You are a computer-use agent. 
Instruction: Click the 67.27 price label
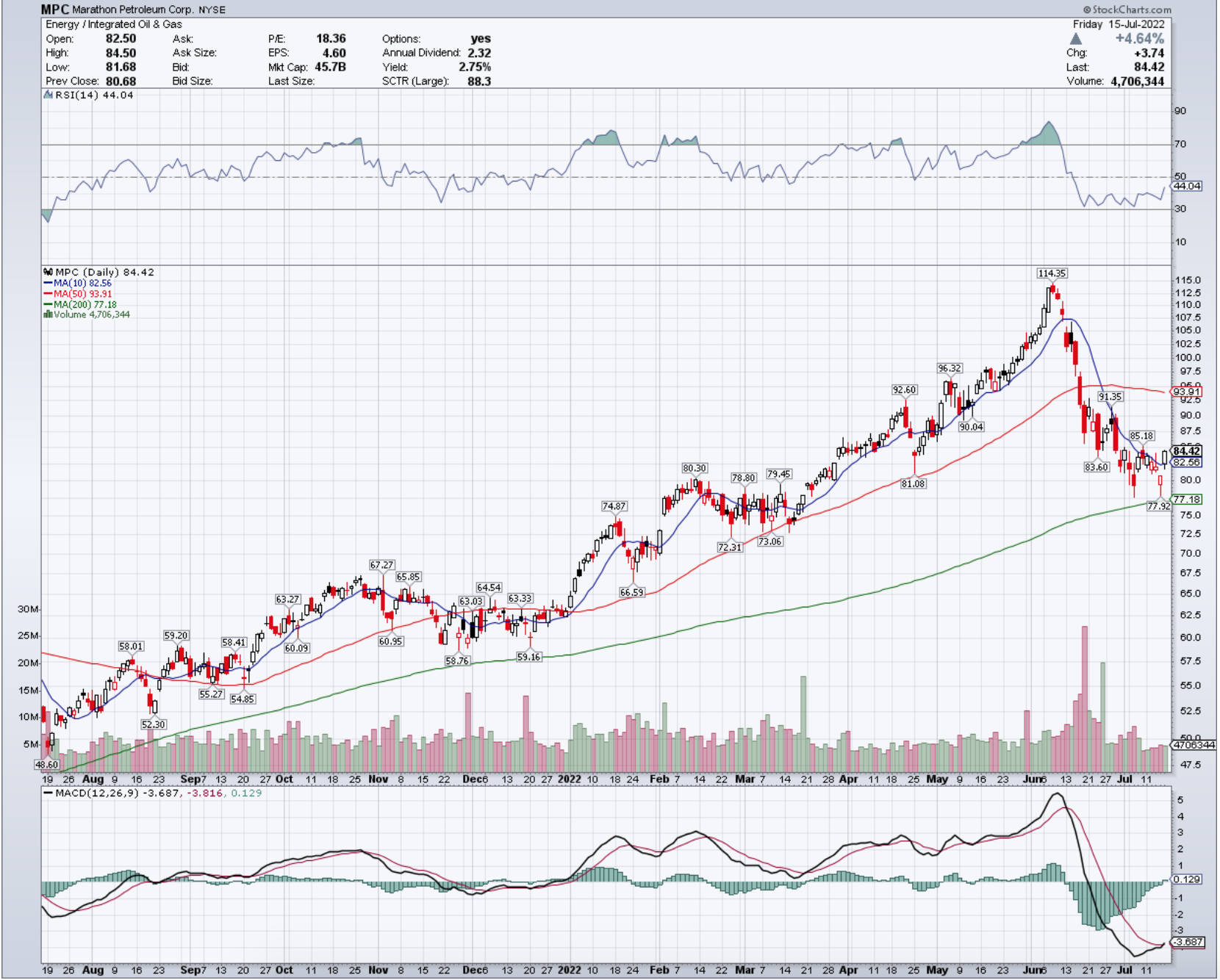[381, 565]
